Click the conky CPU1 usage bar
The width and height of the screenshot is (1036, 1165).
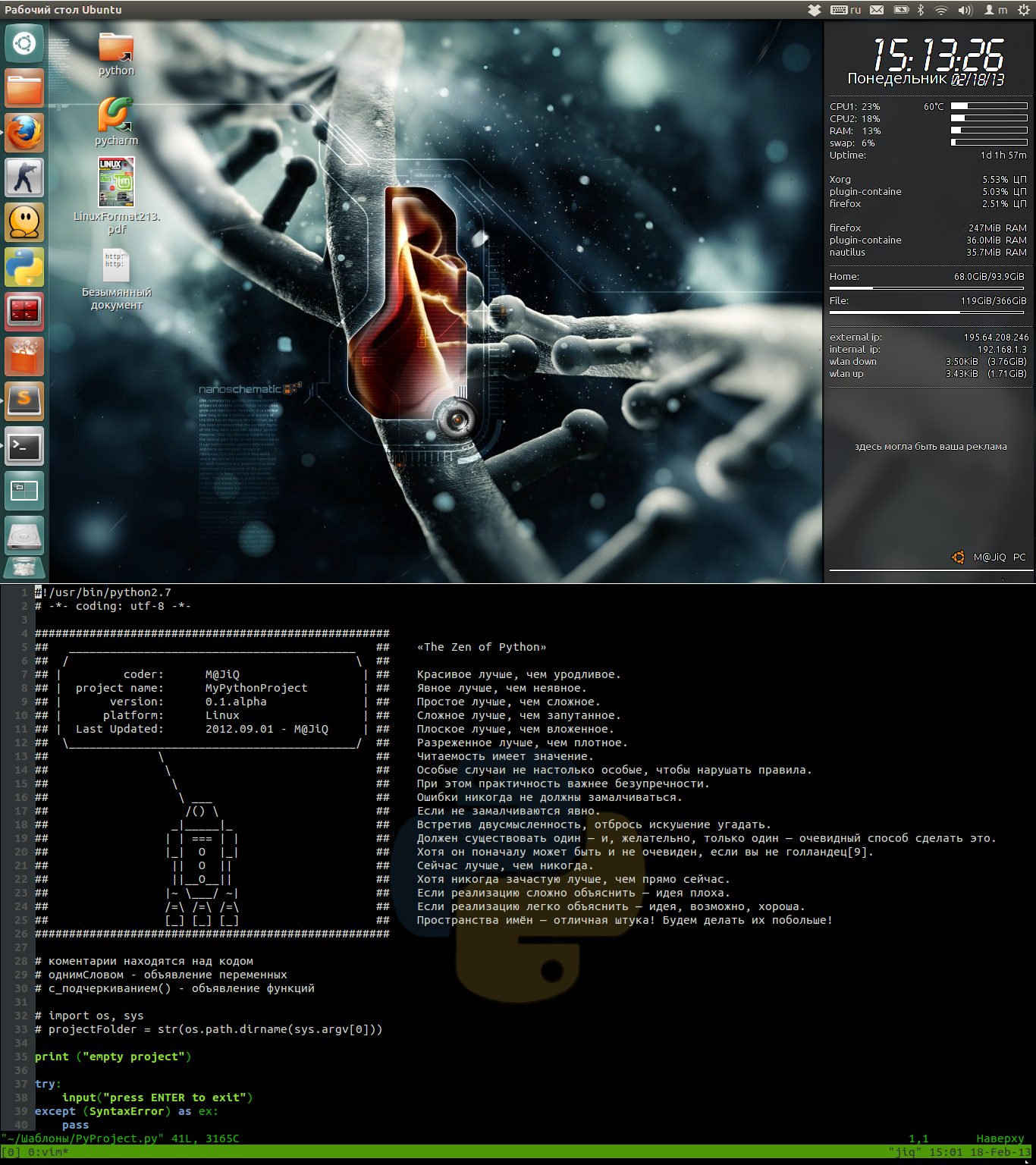point(989,106)
